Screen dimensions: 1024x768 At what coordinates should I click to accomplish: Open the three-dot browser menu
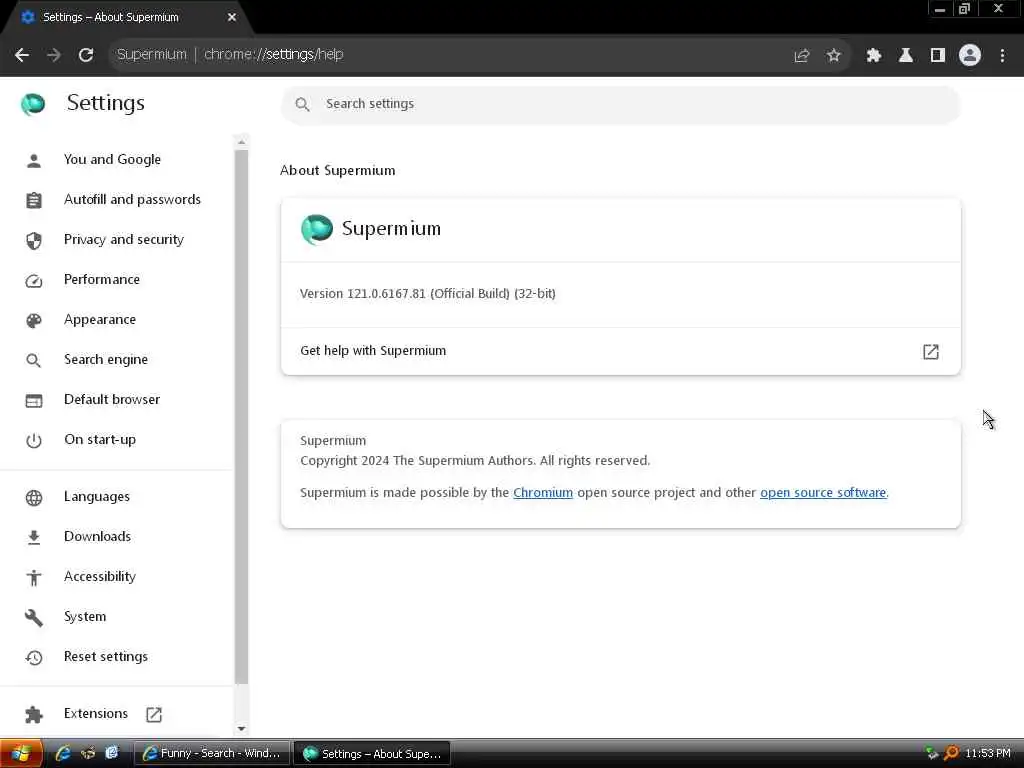(x=1002, y=56)
